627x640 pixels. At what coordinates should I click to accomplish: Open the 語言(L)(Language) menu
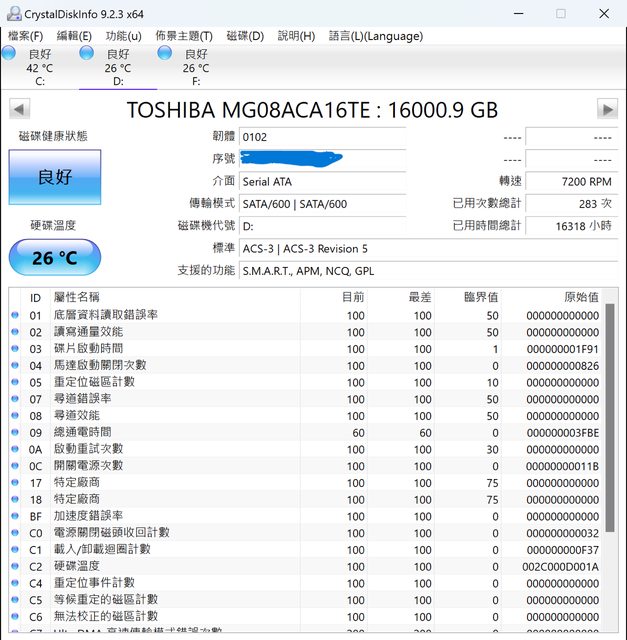pos(376,36)
